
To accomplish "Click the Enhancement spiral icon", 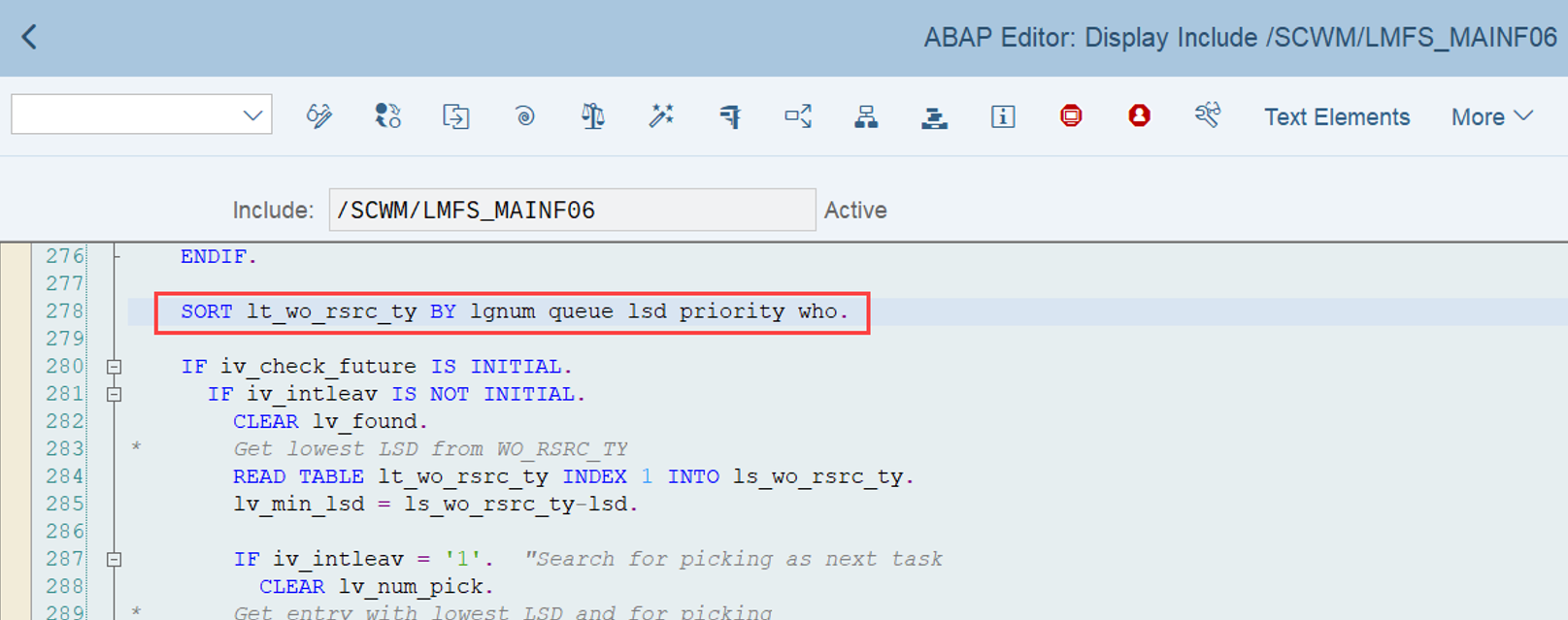I will tap(524, 116).
